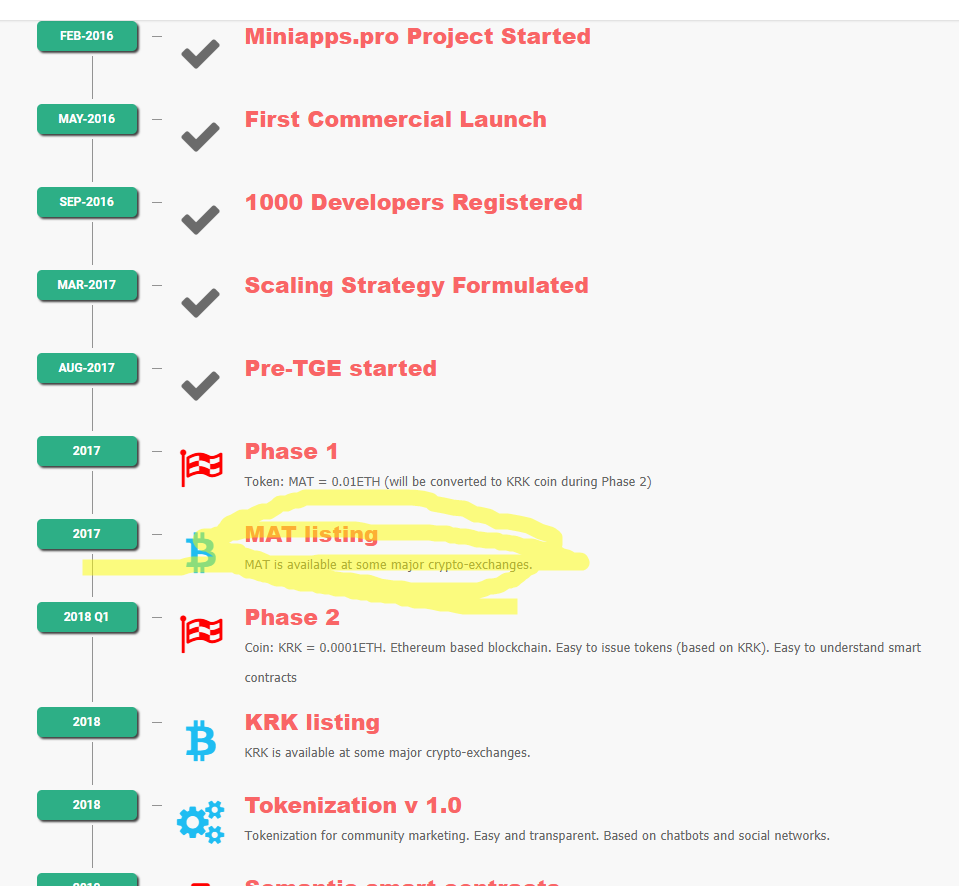Select the SEP-2016 timeline badge
Image resolution: width=959 pixels, height=886 pixels.
[87, 202]
